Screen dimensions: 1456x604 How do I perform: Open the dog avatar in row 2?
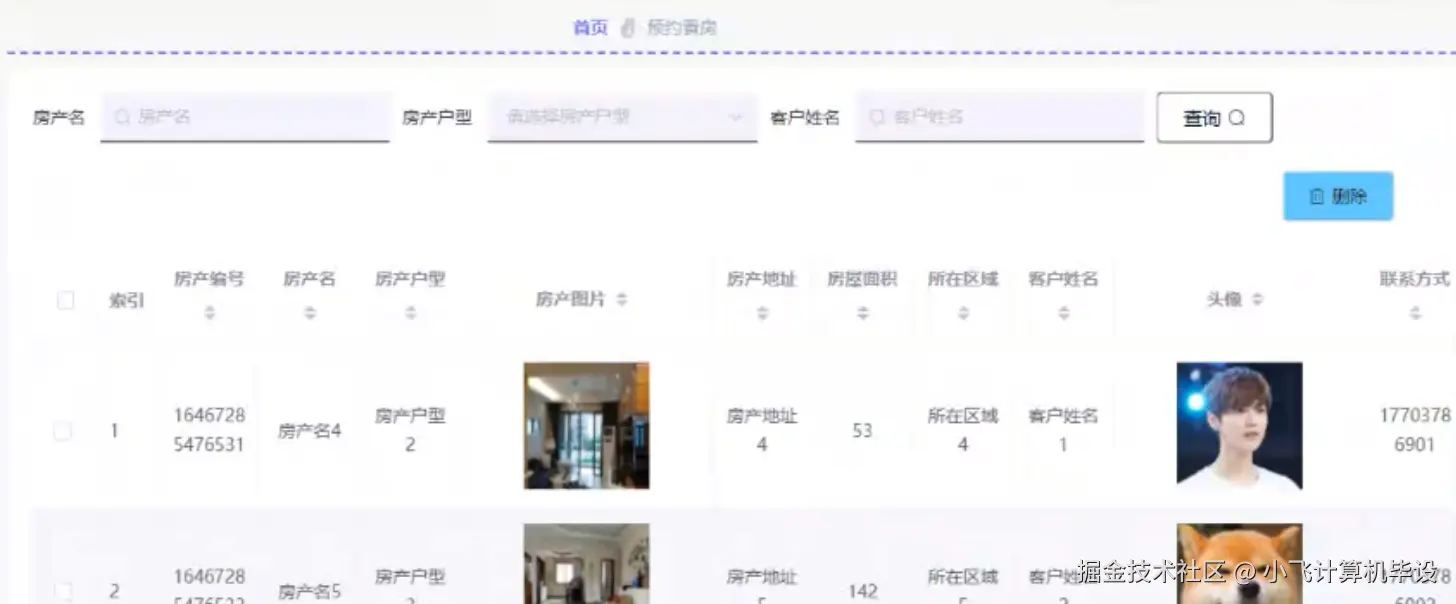(x=1239, y=563)
